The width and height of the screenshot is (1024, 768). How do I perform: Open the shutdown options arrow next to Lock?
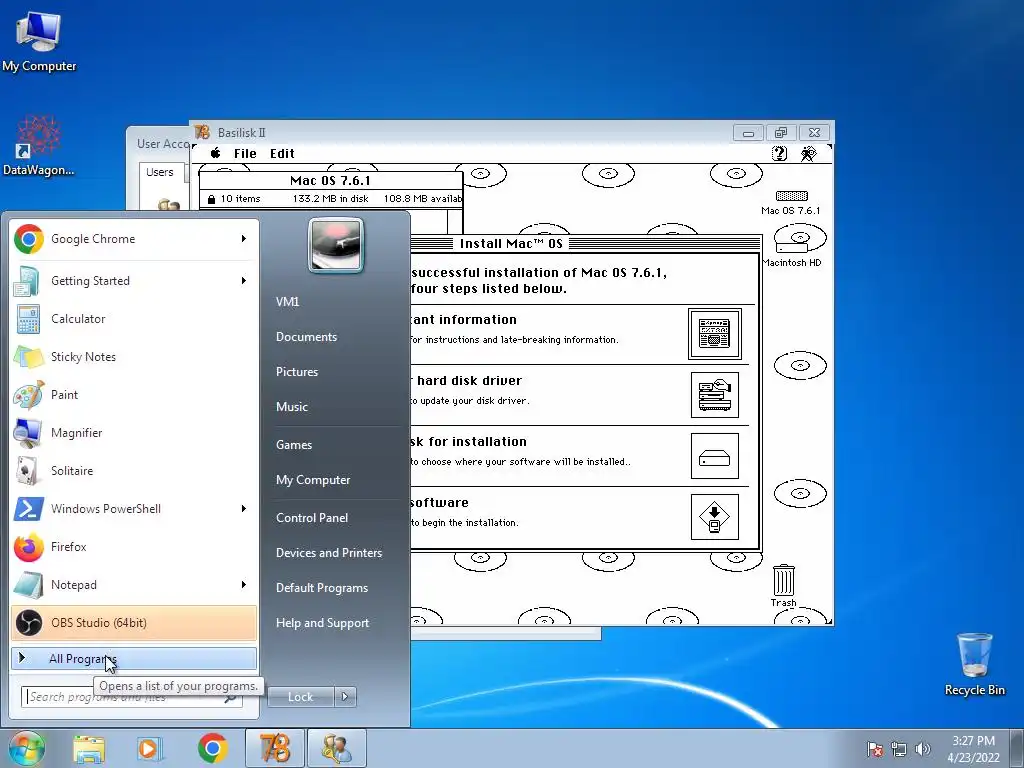point(345,697)
